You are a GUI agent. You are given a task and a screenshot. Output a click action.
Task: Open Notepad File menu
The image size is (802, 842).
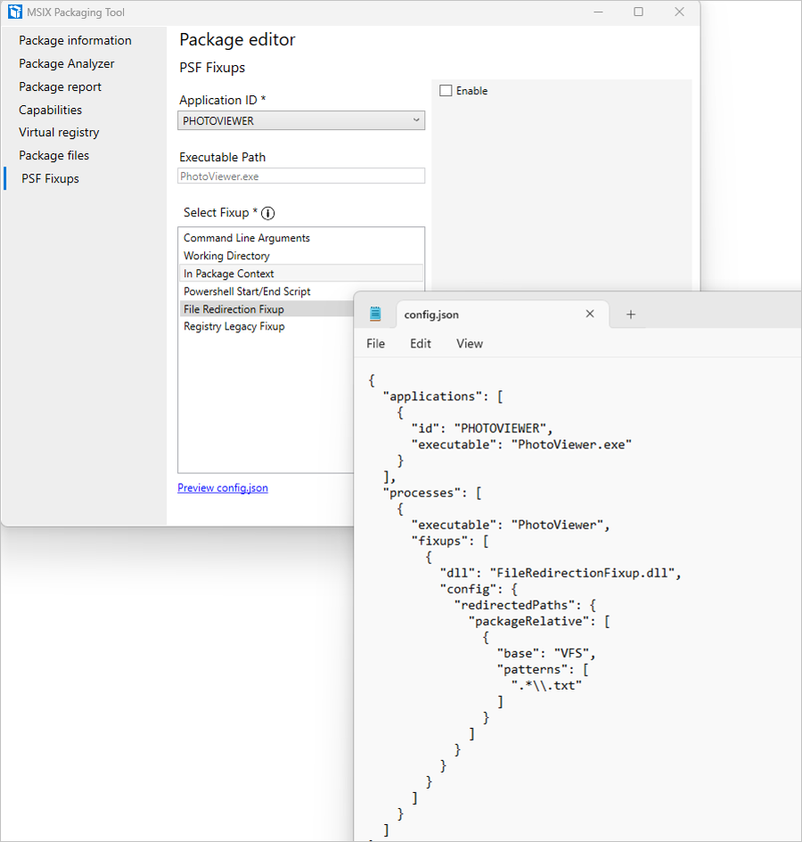click(376, 344)
